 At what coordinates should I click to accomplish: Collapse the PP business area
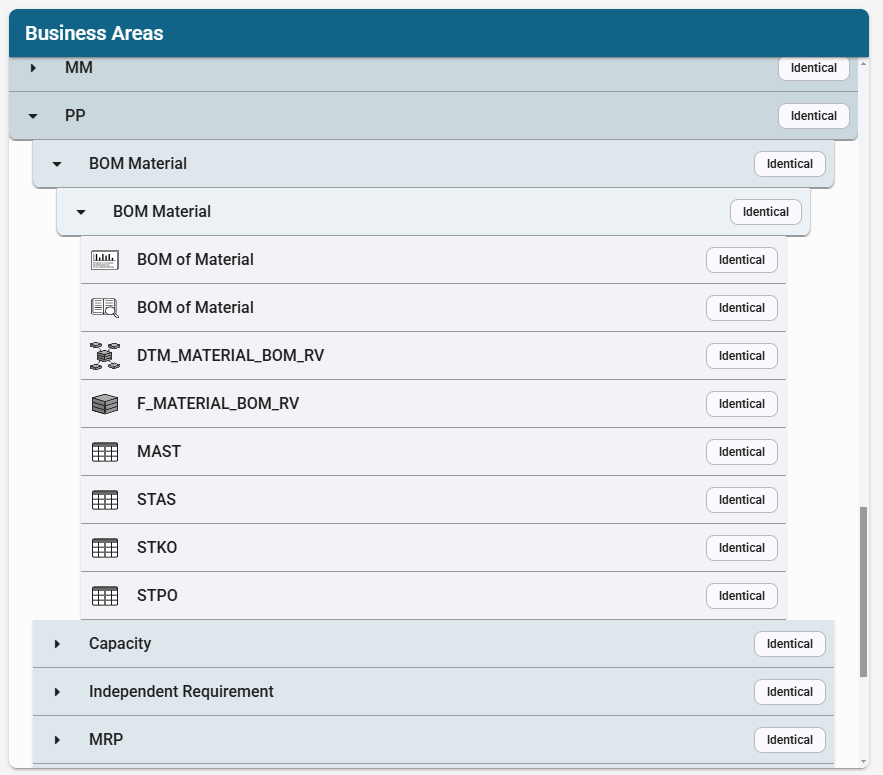pyautogui.click(x=33, y=116)
